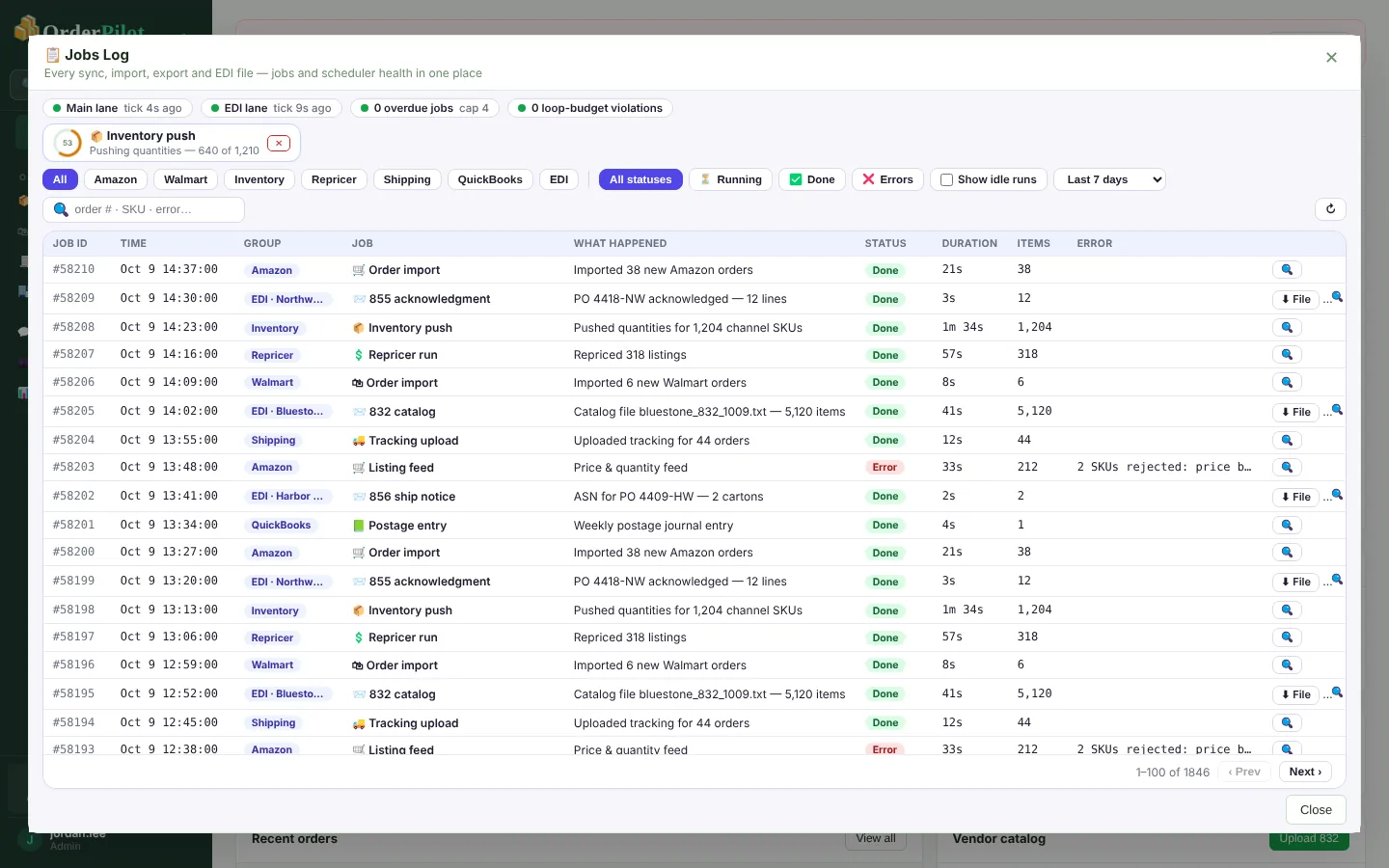Inspect errored job #58203 via magnifier icon
Image resolution: width=1389 pixels, height=868 pixels.
point(1287,468)
